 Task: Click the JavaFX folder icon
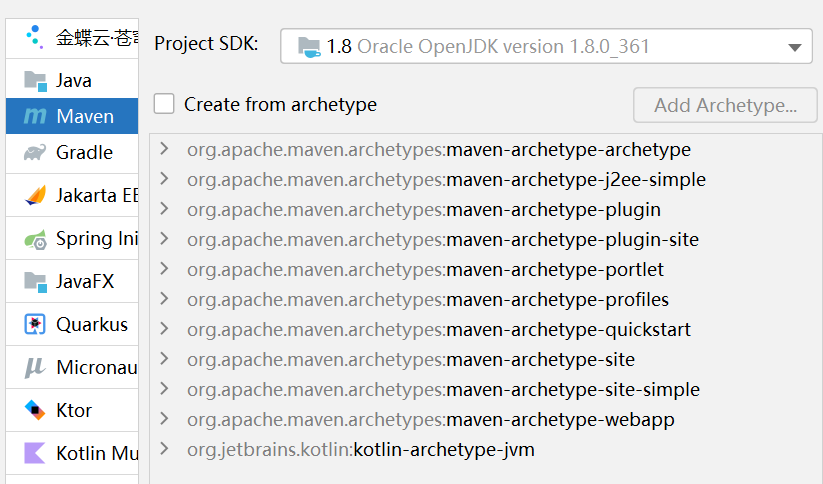(x=35, y=282)
